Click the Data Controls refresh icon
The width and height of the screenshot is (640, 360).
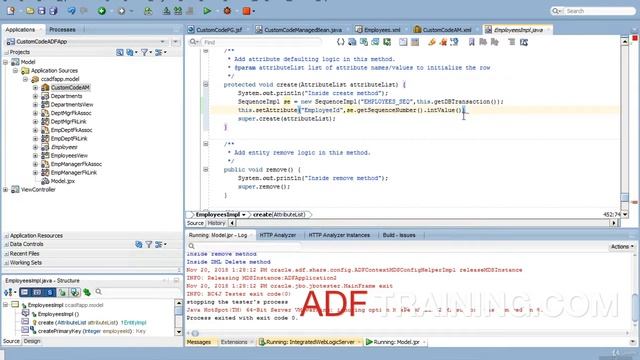pyautogui.click(x=139, y=244)
